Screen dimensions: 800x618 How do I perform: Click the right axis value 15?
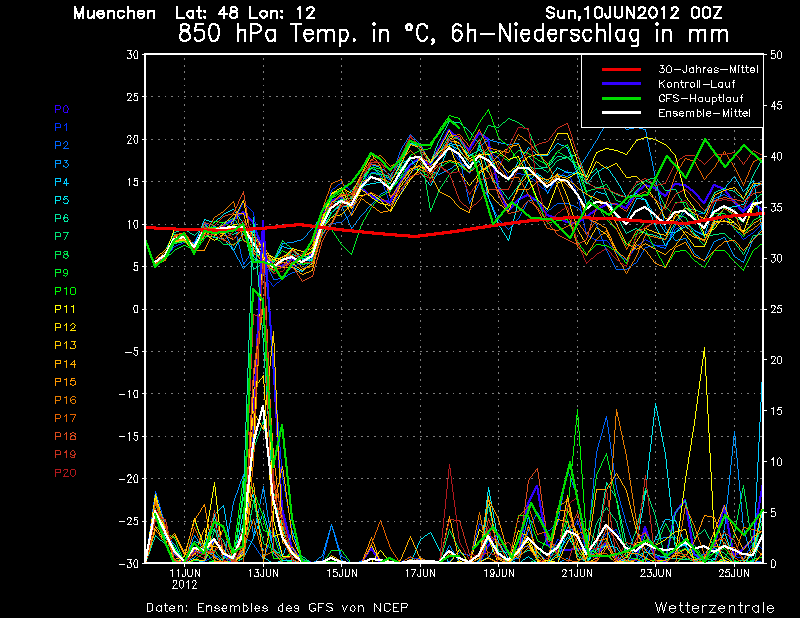click(776, 411)
